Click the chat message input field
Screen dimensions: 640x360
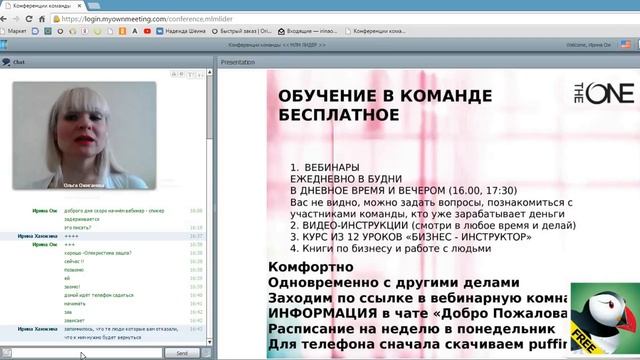coord(88,353)
